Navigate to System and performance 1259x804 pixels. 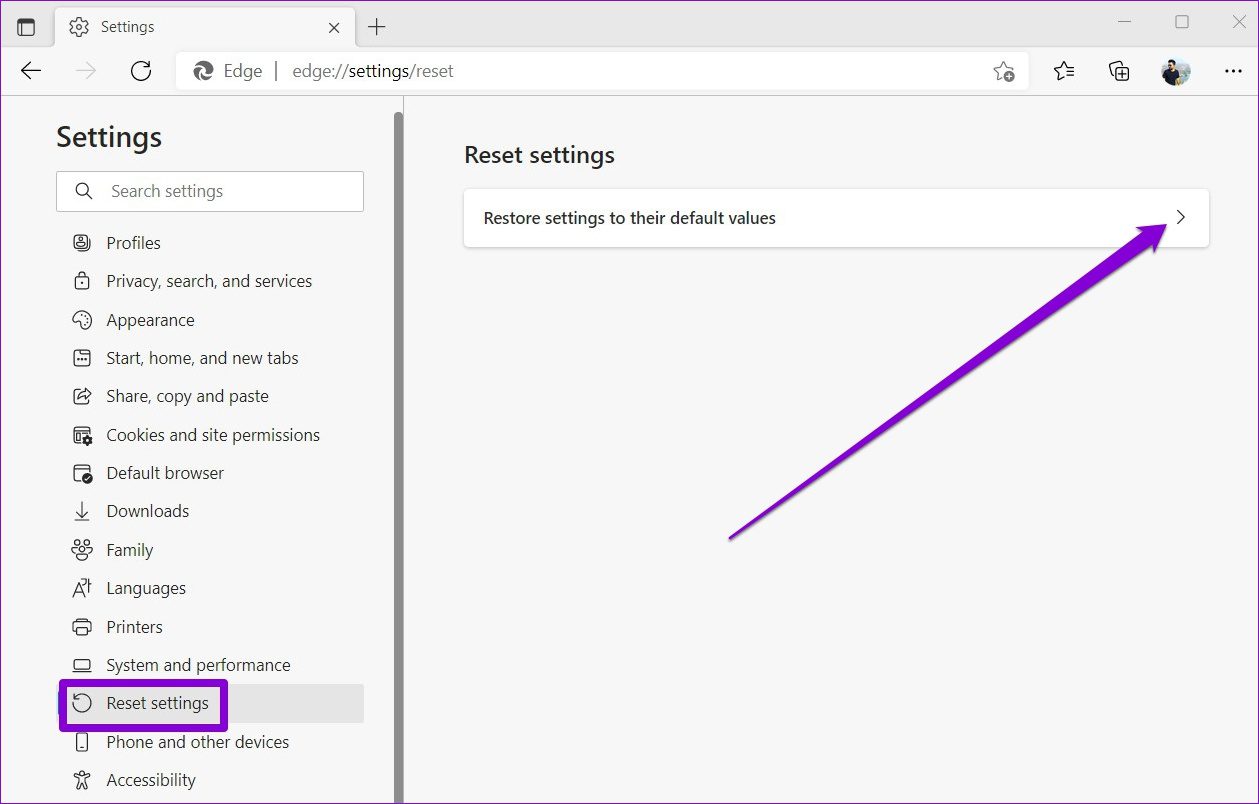point(198,665)
